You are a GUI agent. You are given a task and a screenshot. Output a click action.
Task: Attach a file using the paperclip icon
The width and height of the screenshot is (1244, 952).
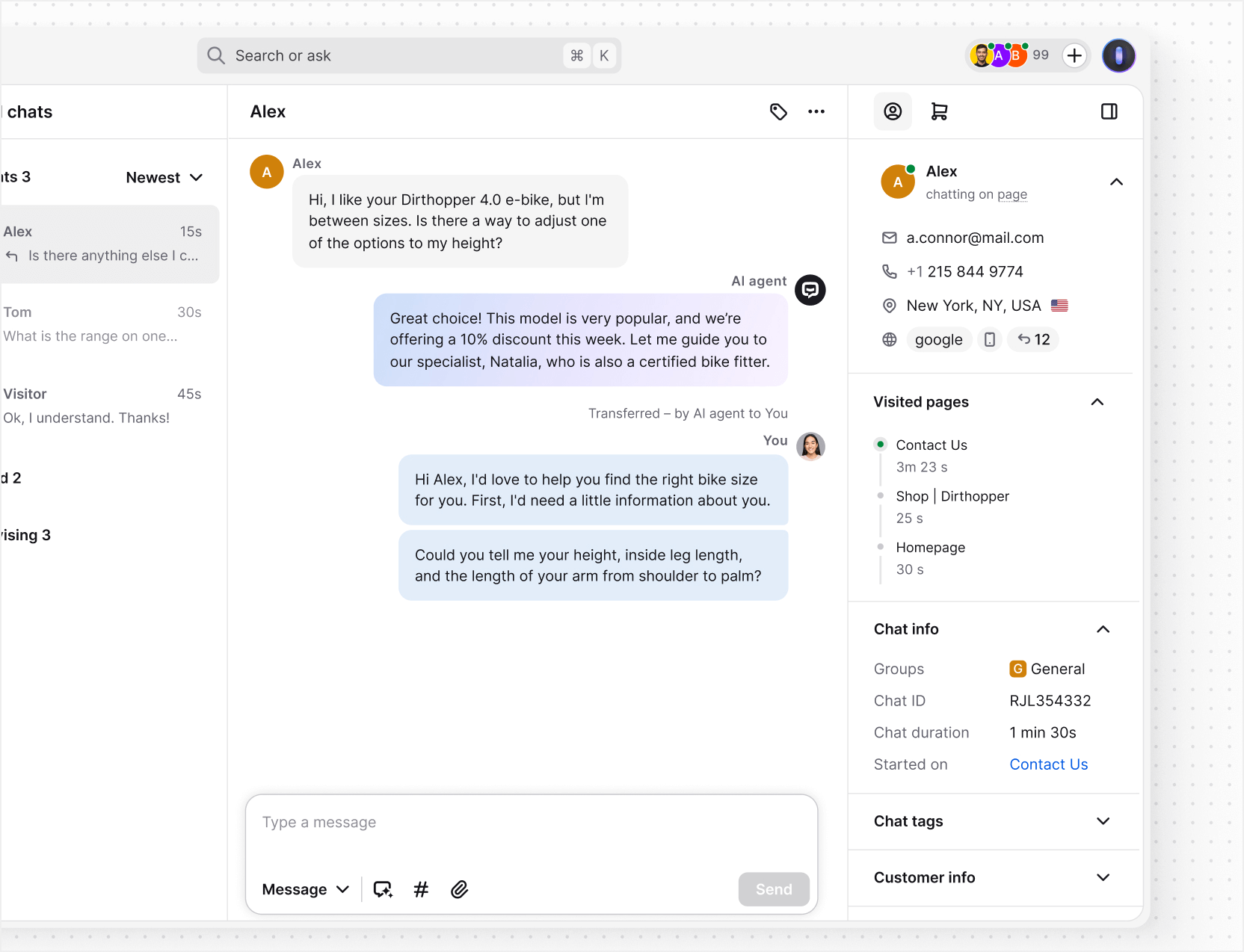pyautogui.click(x=459, y=889)
